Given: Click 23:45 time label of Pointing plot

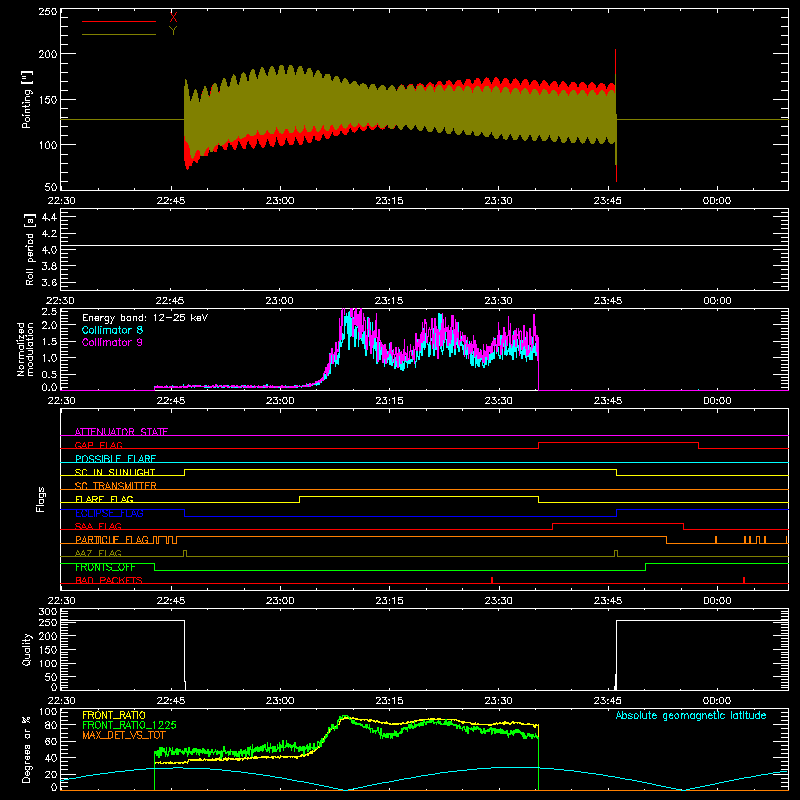Looking at the screenshot, I should click(608, 201).
